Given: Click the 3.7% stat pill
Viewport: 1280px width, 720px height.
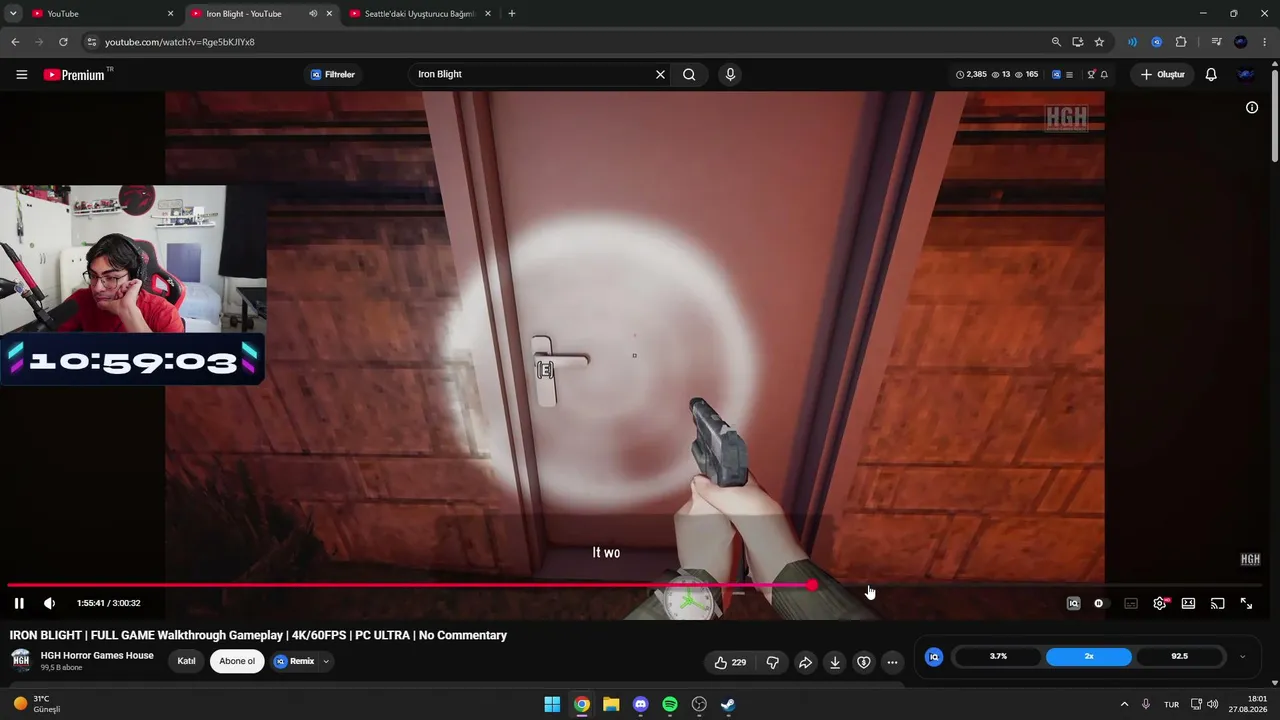Looking at the screenshot, I should (998, 656).
